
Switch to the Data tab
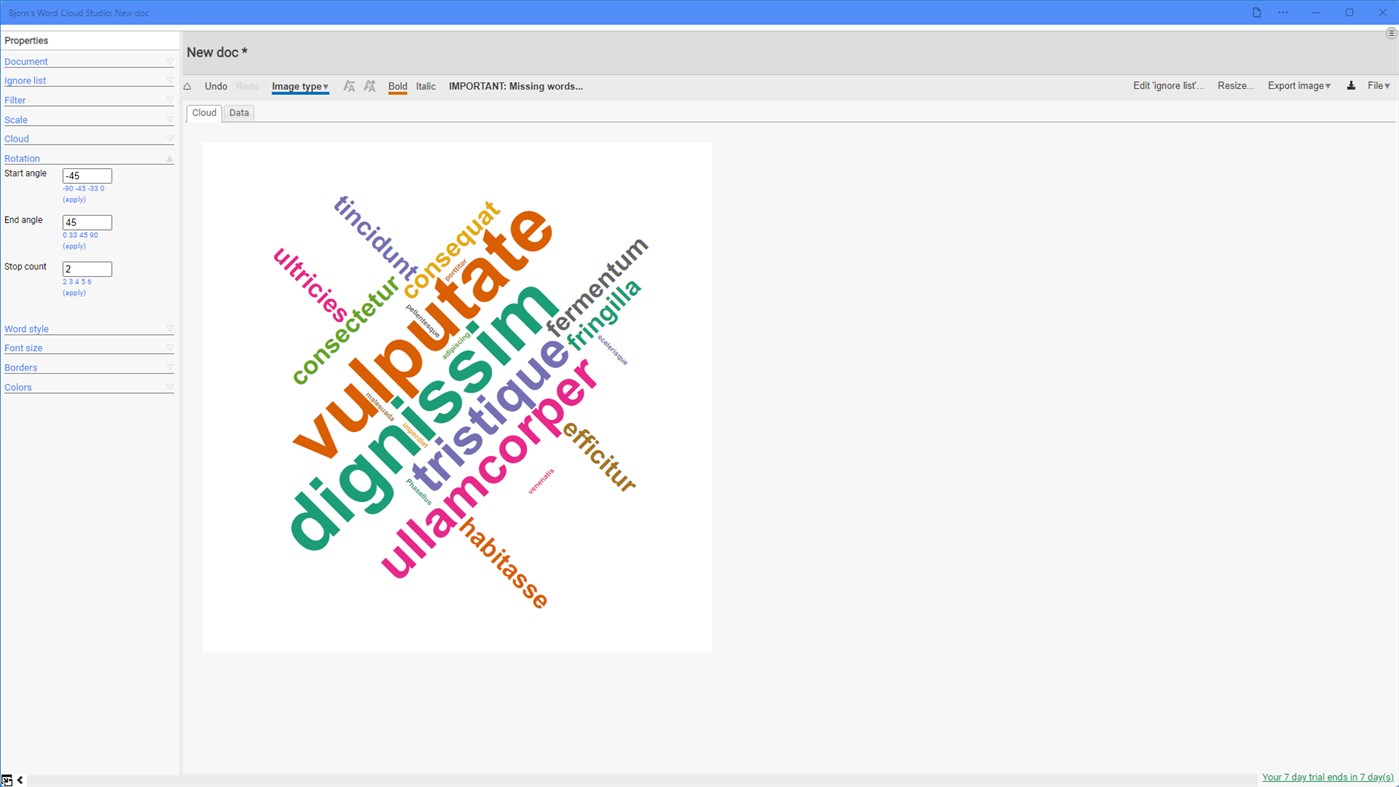[238, 112]
